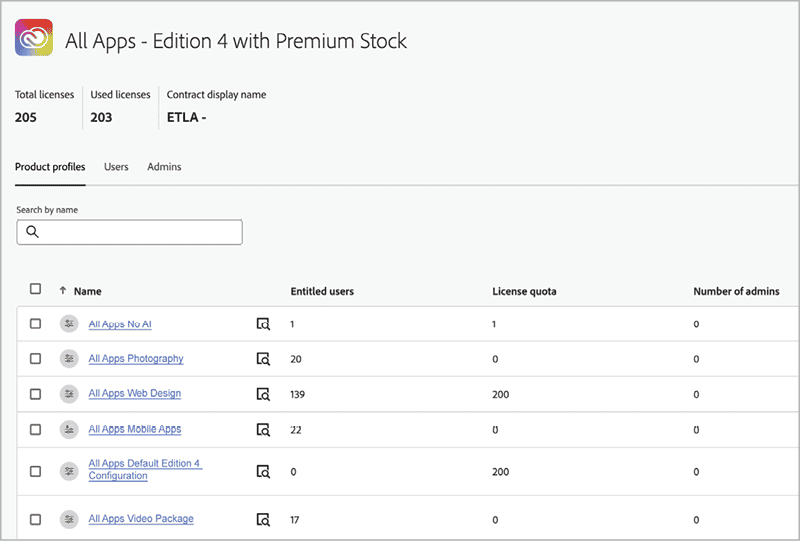Click the Total licenses value 205
Image resolution: width=800 pixels, height=541 pixels.
pyautogui.click(x=26, y=117)
